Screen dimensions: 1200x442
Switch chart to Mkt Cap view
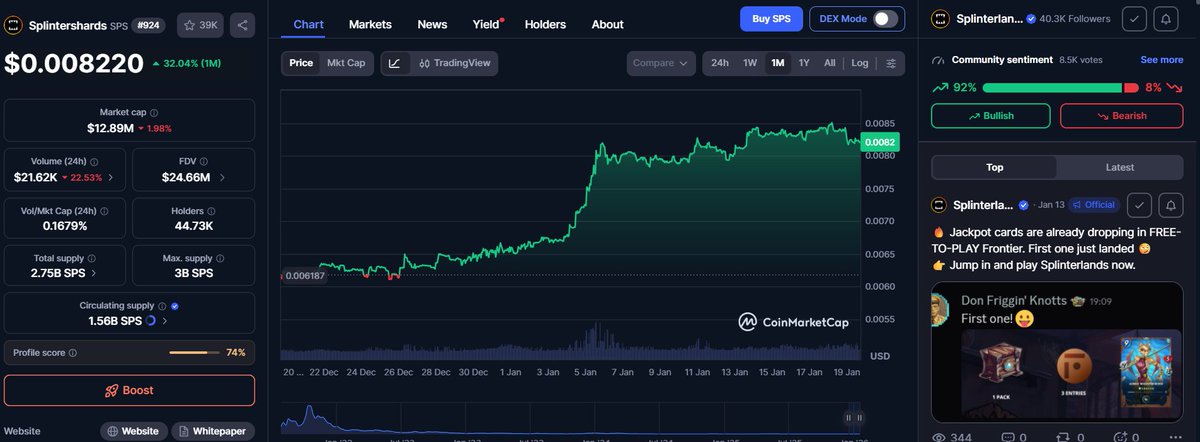[x=346, y=63]
